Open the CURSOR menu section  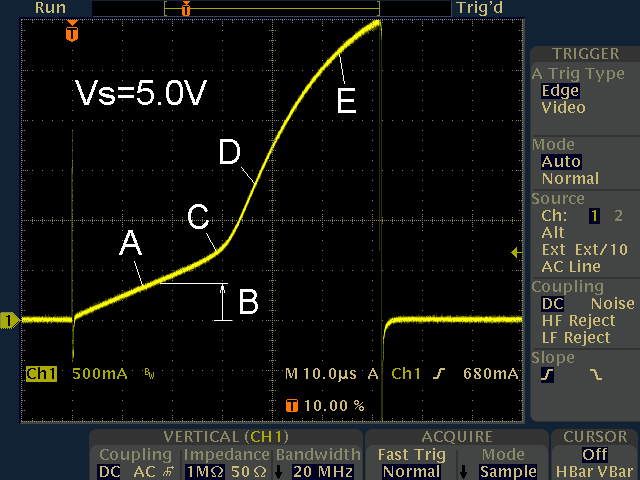[x=594, y=437]
